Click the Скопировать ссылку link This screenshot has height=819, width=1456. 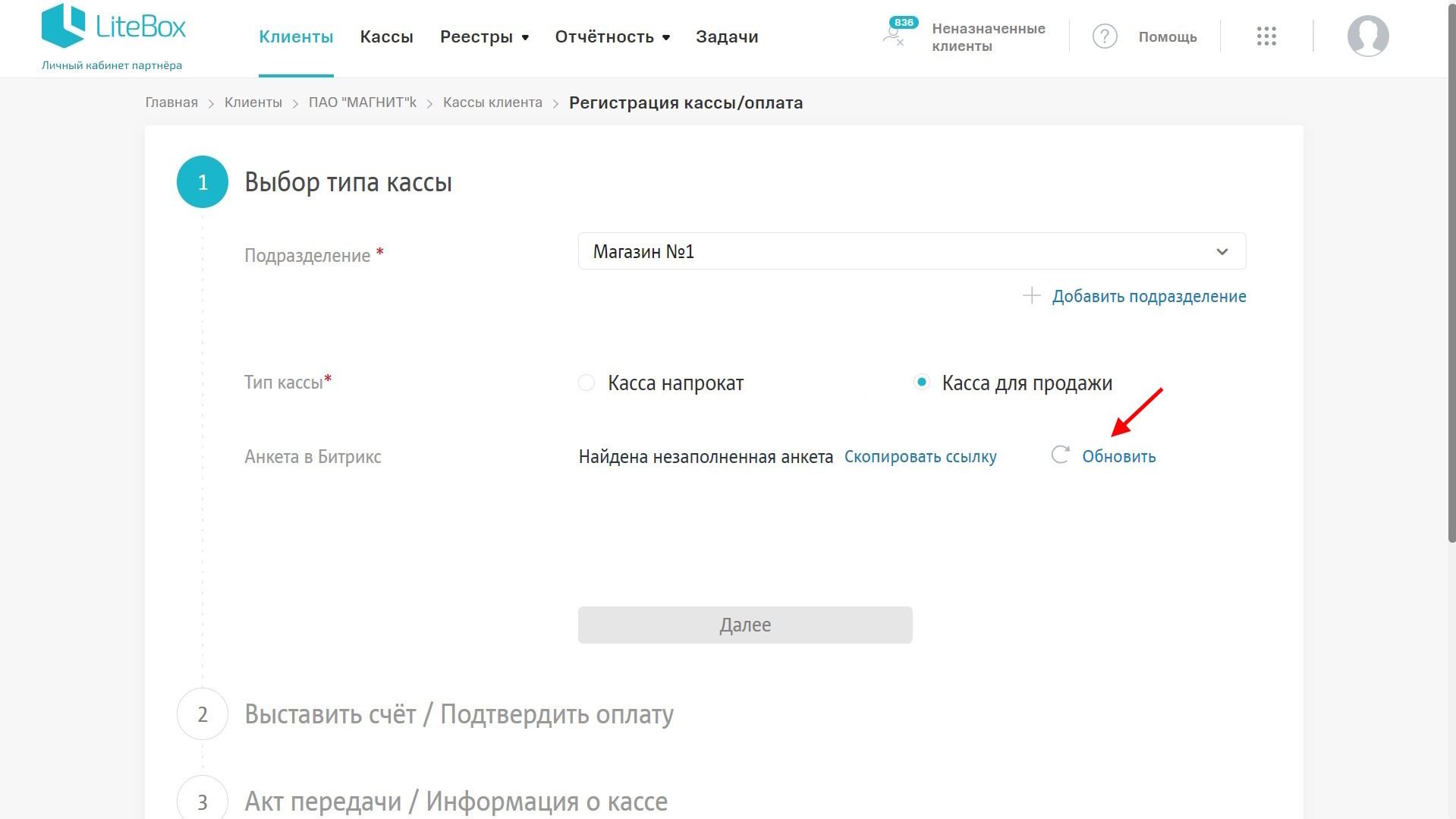click(x=920, y=457)
